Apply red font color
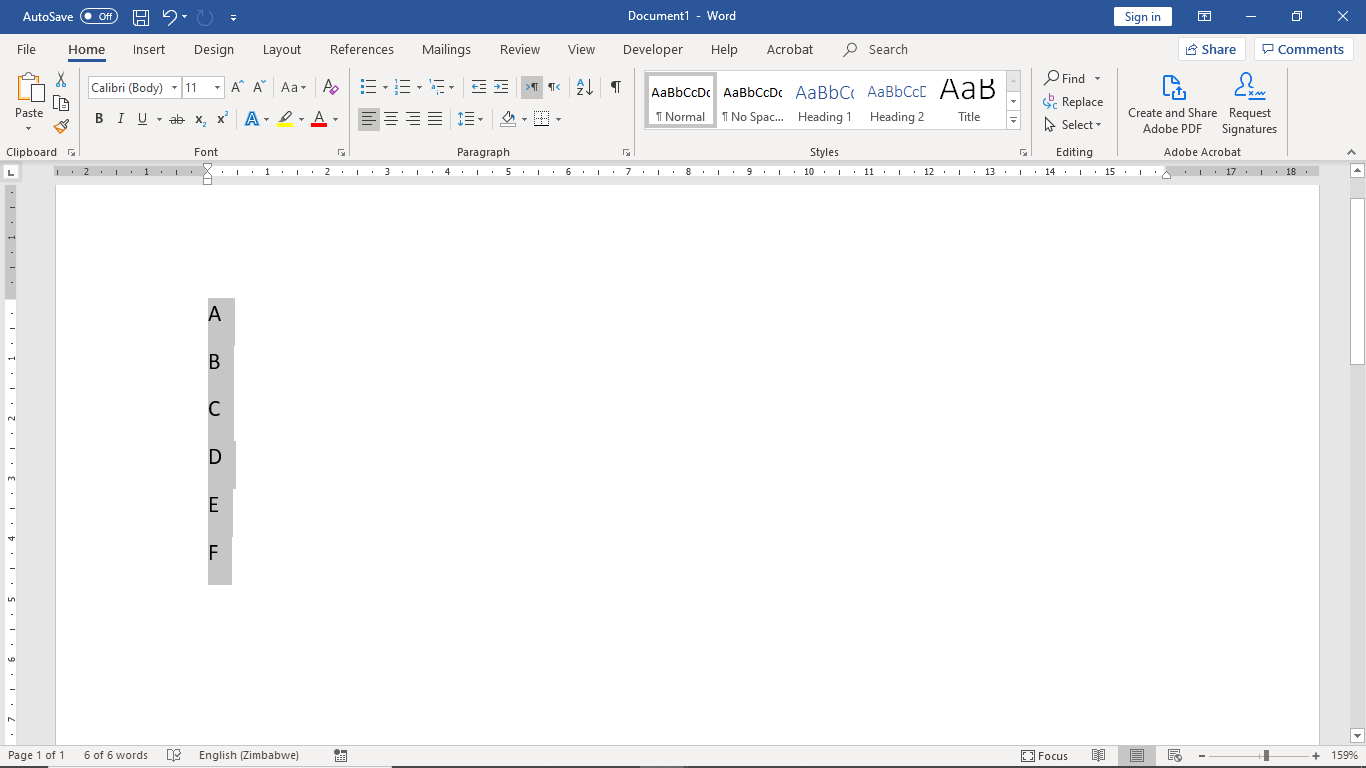The height and width of the screenshot is (768, 1366). coord(319,119)
